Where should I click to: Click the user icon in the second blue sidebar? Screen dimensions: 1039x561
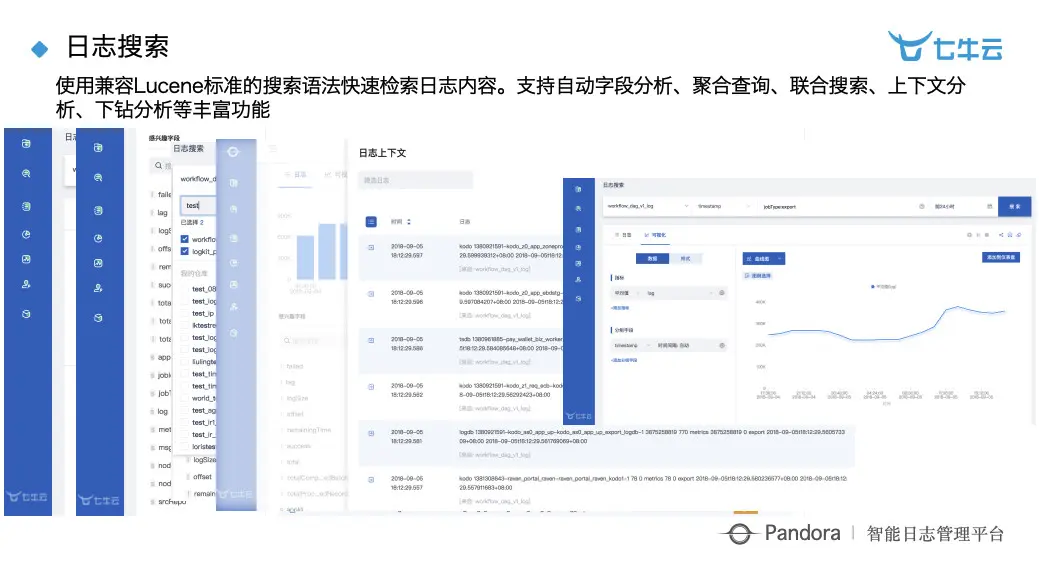98,288
